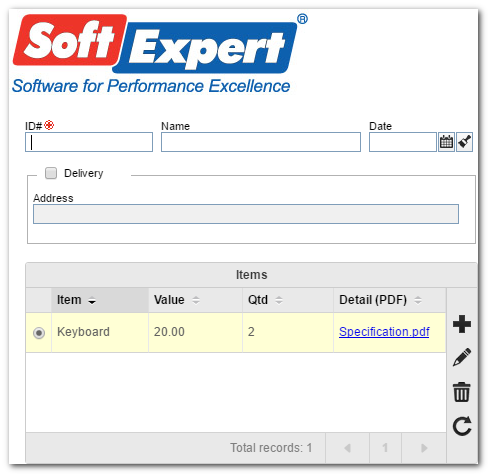The image size is (488, 474).
Task: Refresh the Items grid
Action: point(462,426)
